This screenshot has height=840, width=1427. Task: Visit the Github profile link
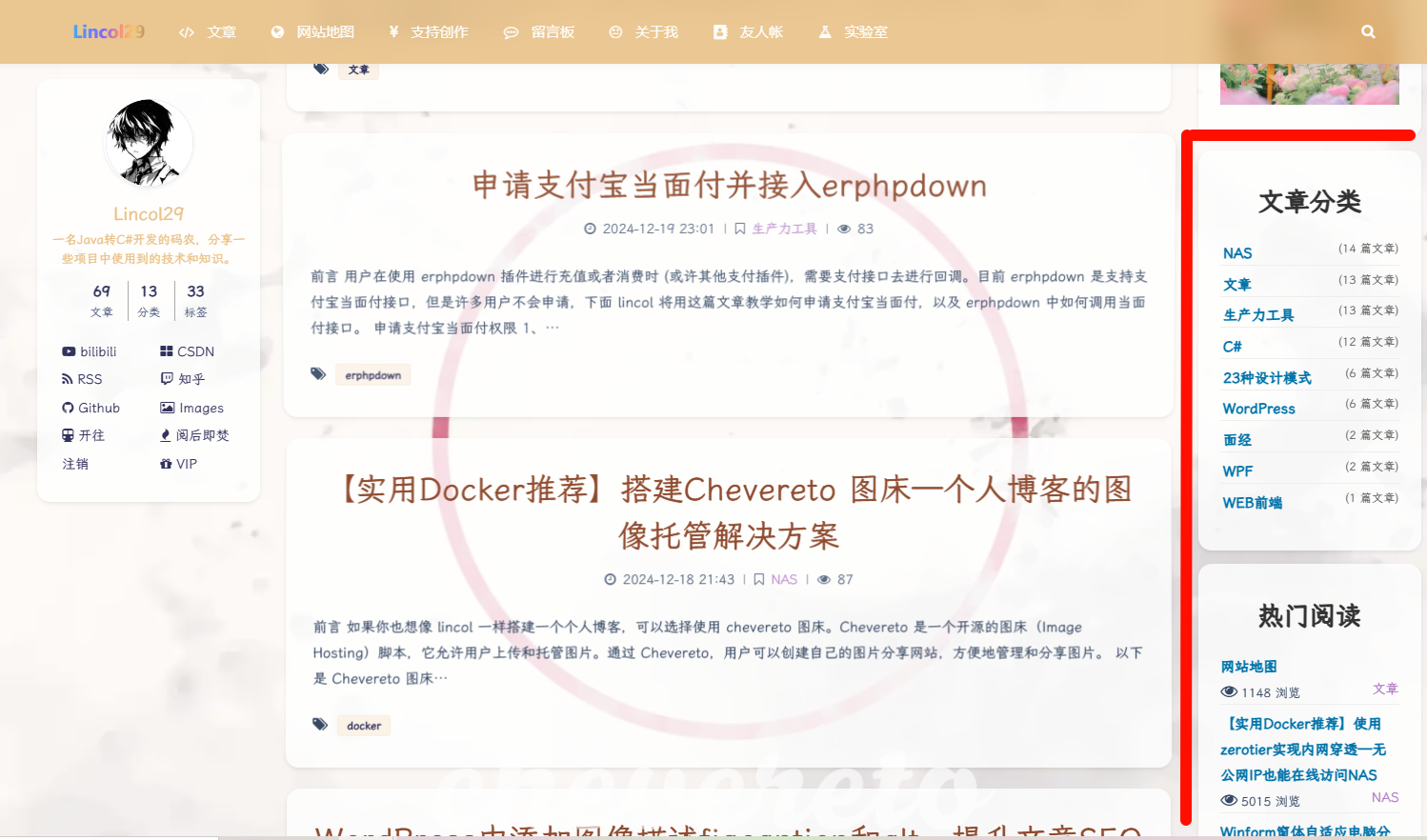tap(91, 408)
